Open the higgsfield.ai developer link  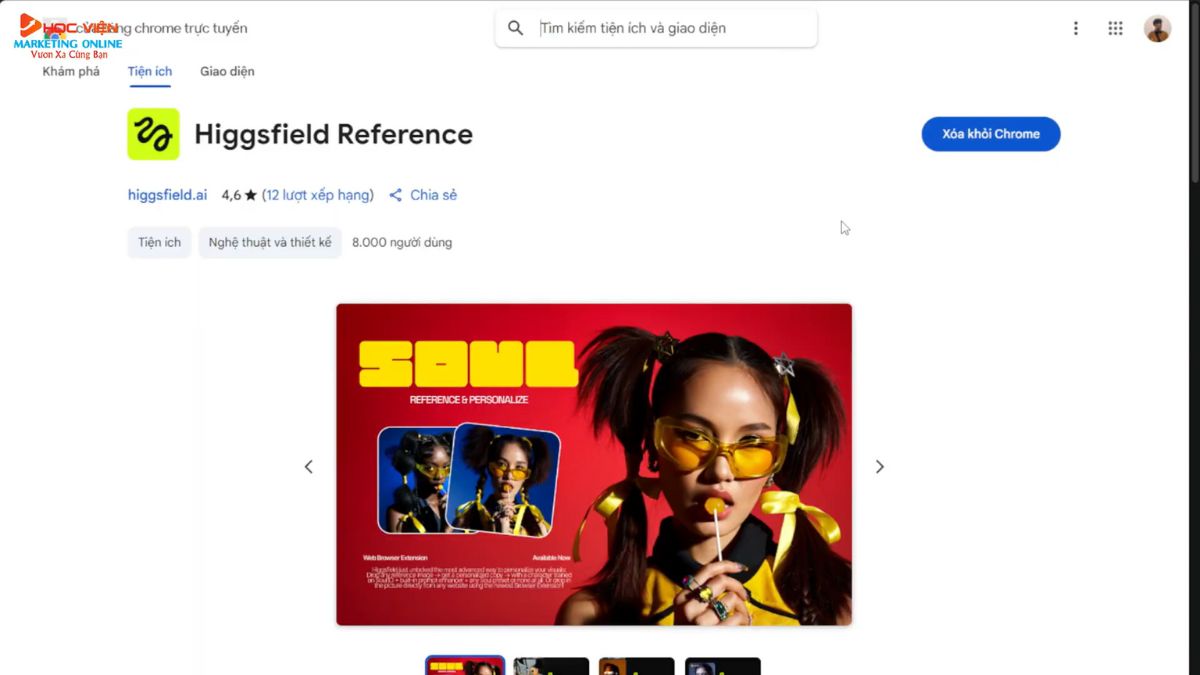click(167, 195)
